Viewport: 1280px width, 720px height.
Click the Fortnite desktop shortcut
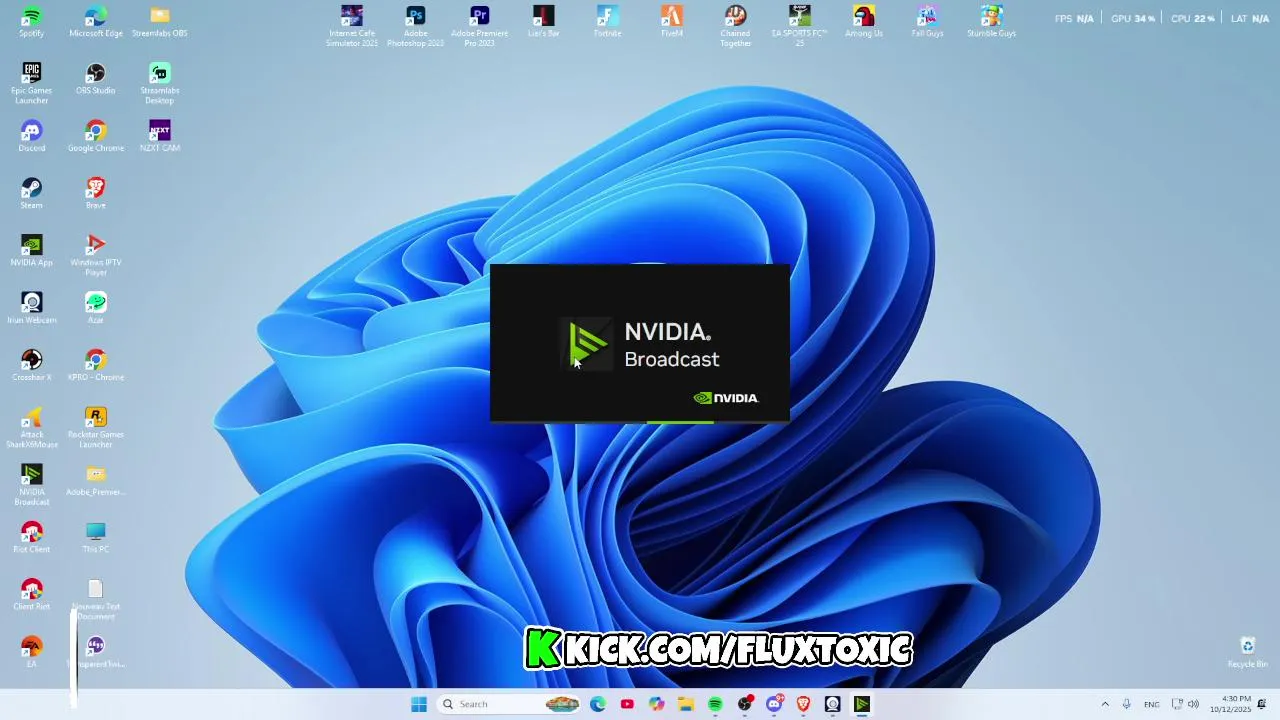click(608, 22)
